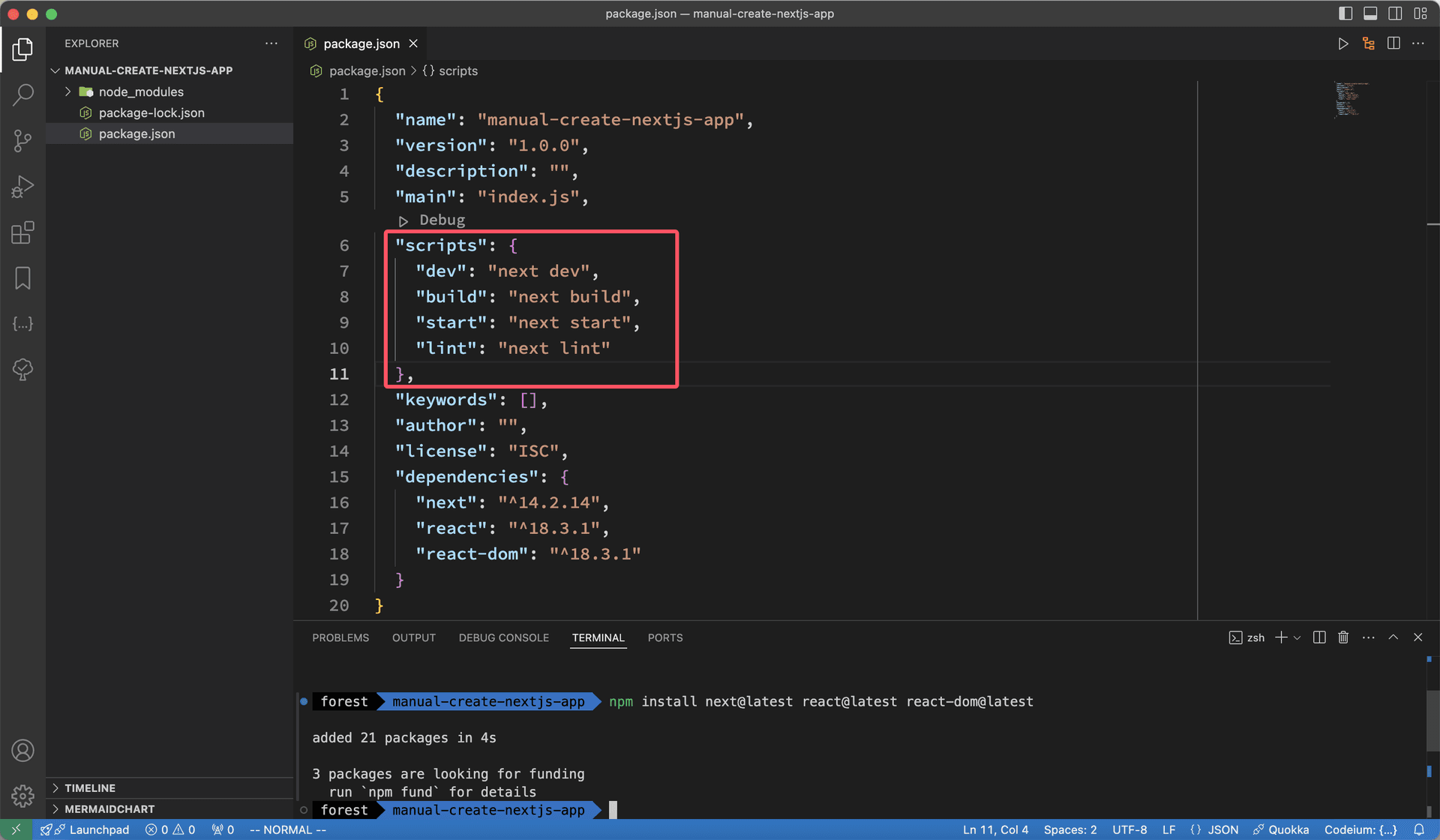Expand the MERMAIDCHART section
This screenshot has height=840, width=1440.
109,808
